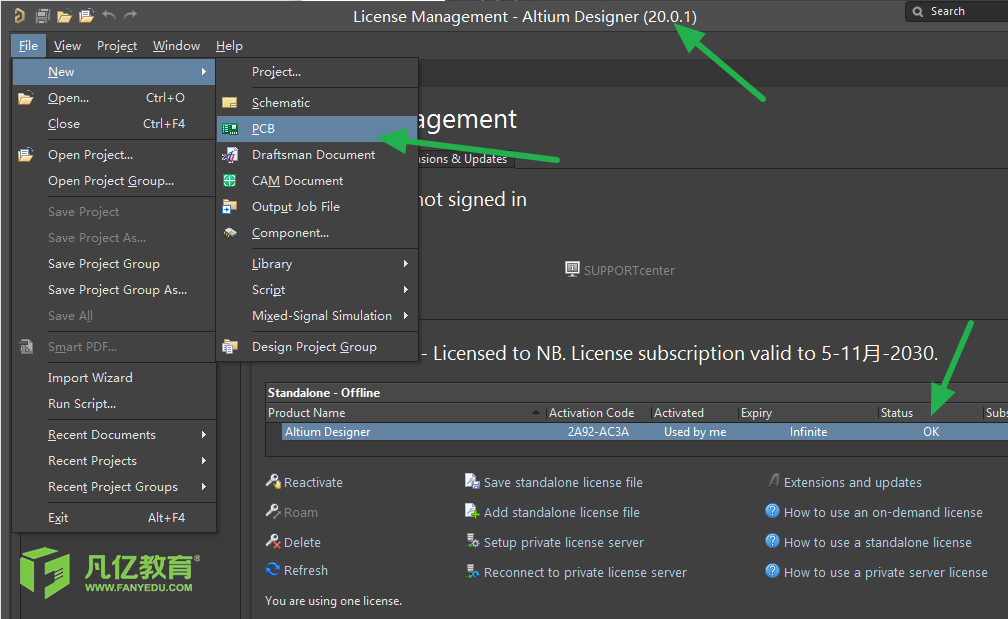Choose Import Wizard from File menu

click(x=90, y=378)
